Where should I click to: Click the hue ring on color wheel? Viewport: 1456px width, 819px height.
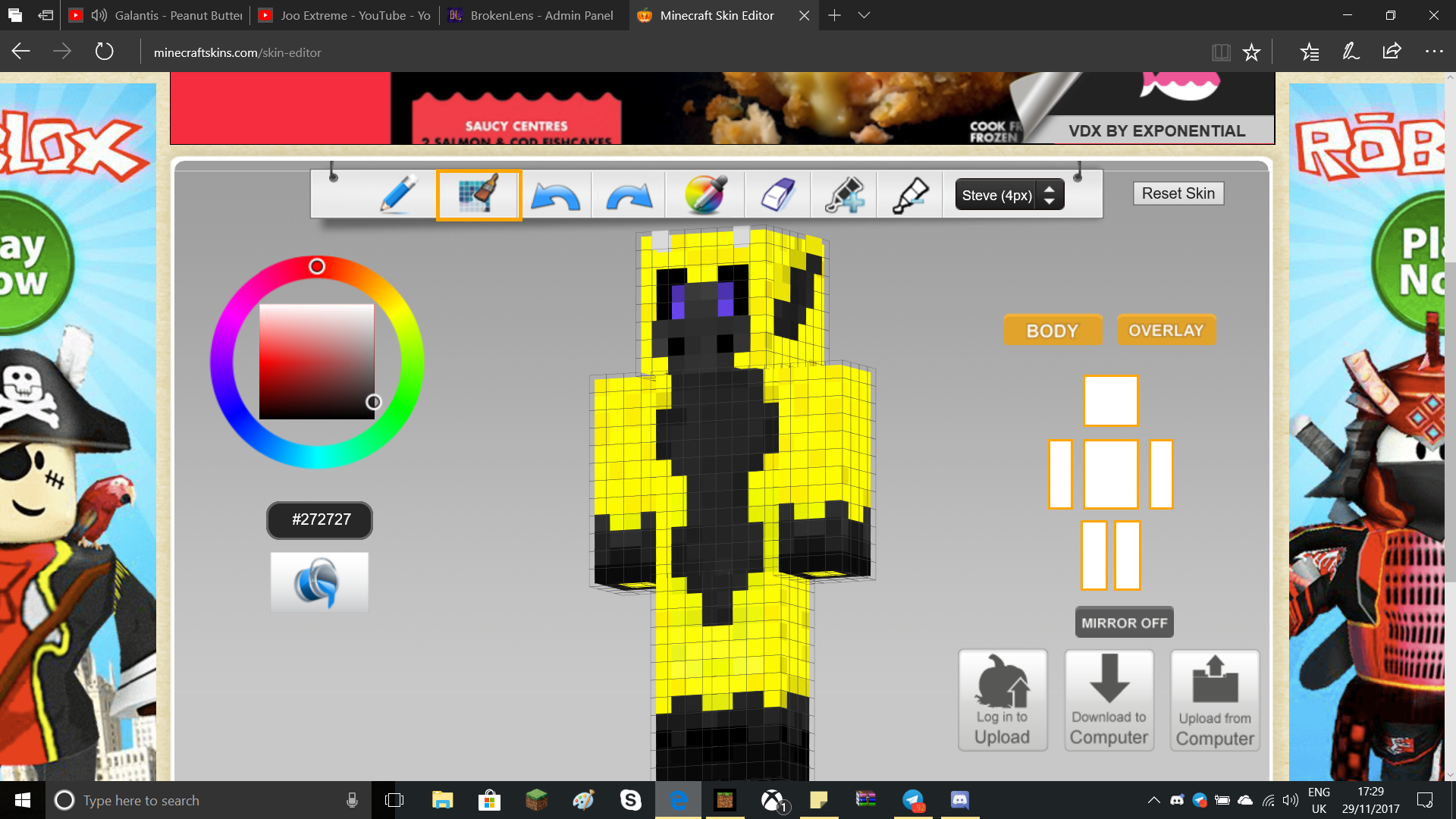[317, 266]
